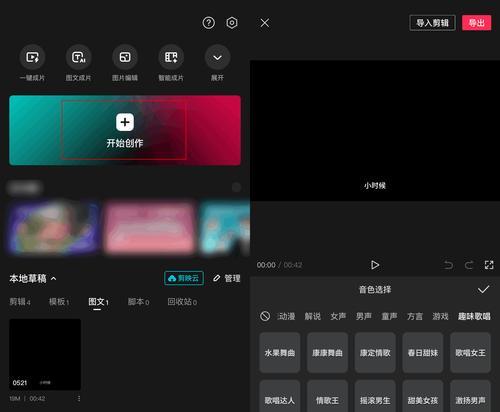Choose the 歌唱达人 voice
The image size is (500, 412).
[280, 396]
